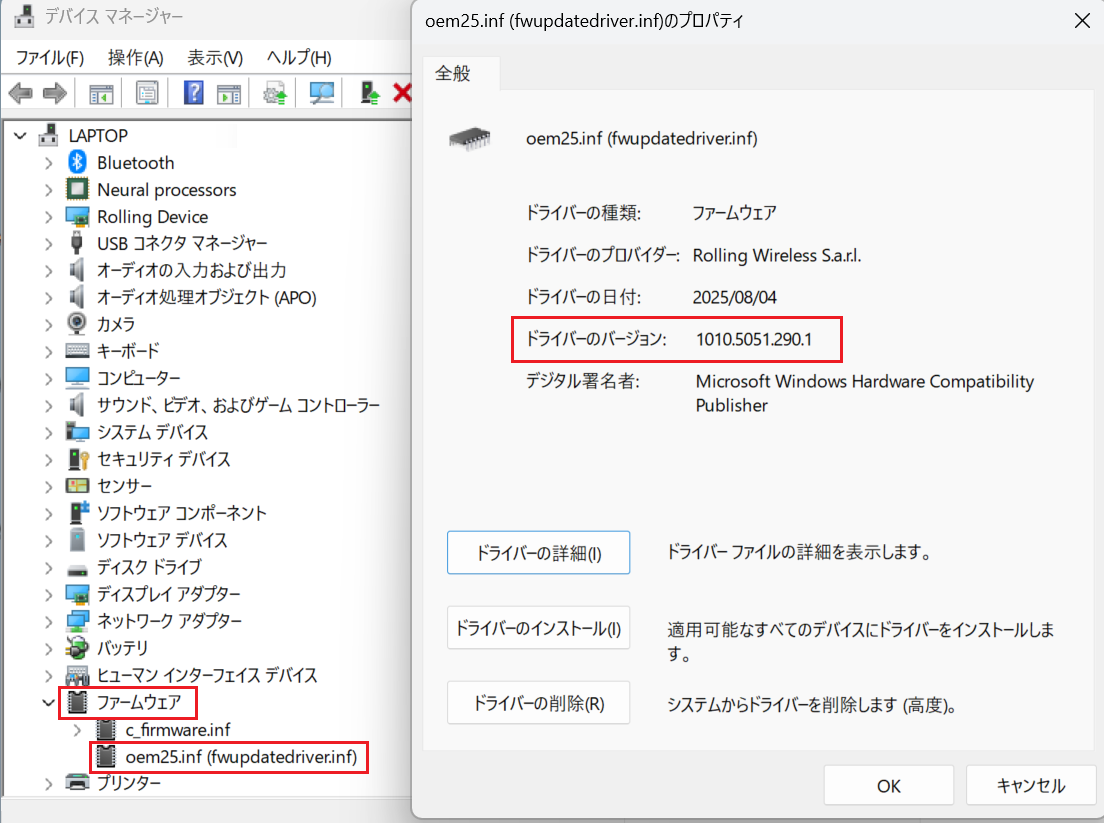Click the ドライバーの詳細(I) button
This screenshot has width=1104, height=823.
[x=538, y=553]
